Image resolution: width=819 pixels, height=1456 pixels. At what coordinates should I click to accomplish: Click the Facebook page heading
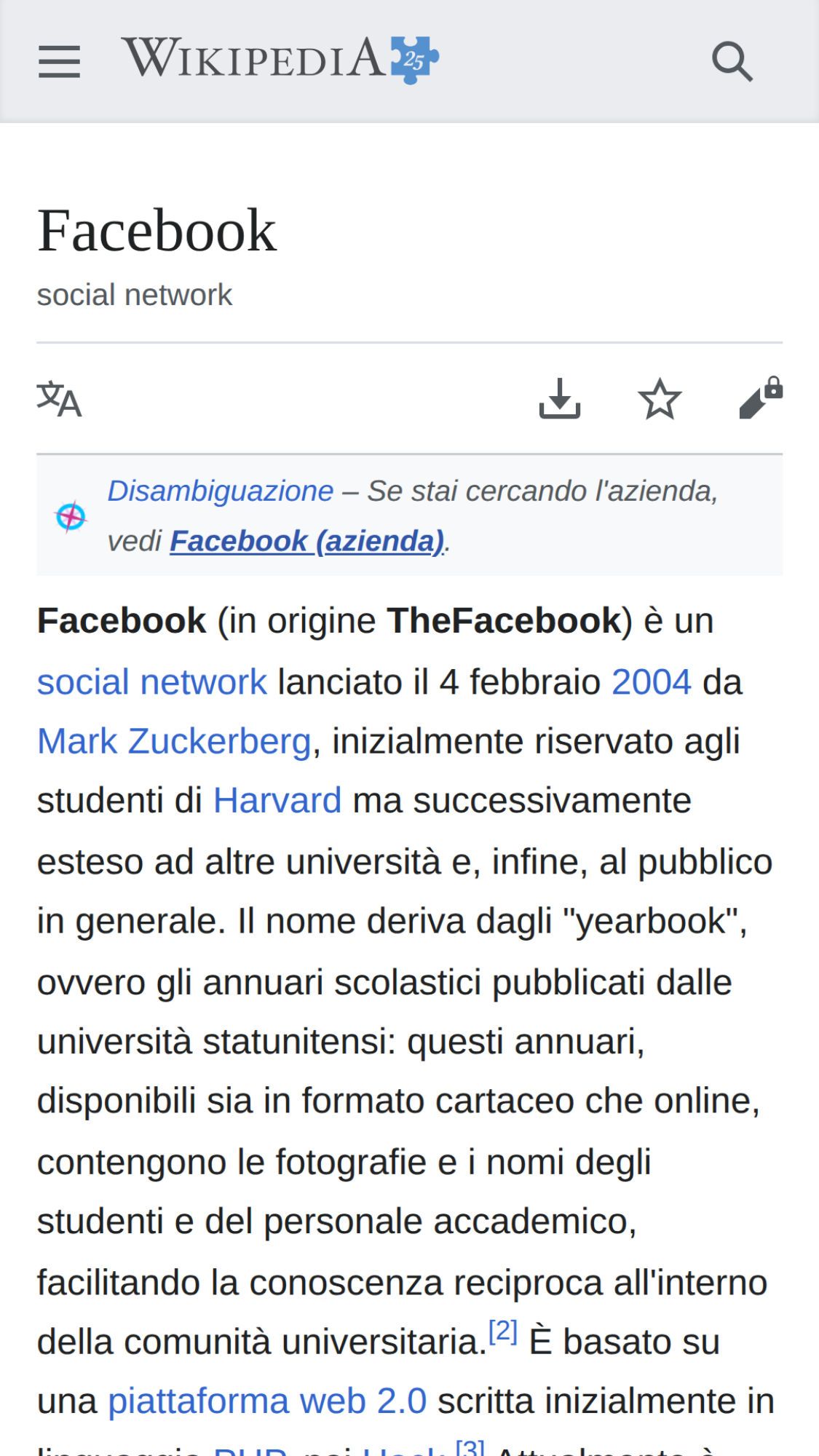(157, 231)
